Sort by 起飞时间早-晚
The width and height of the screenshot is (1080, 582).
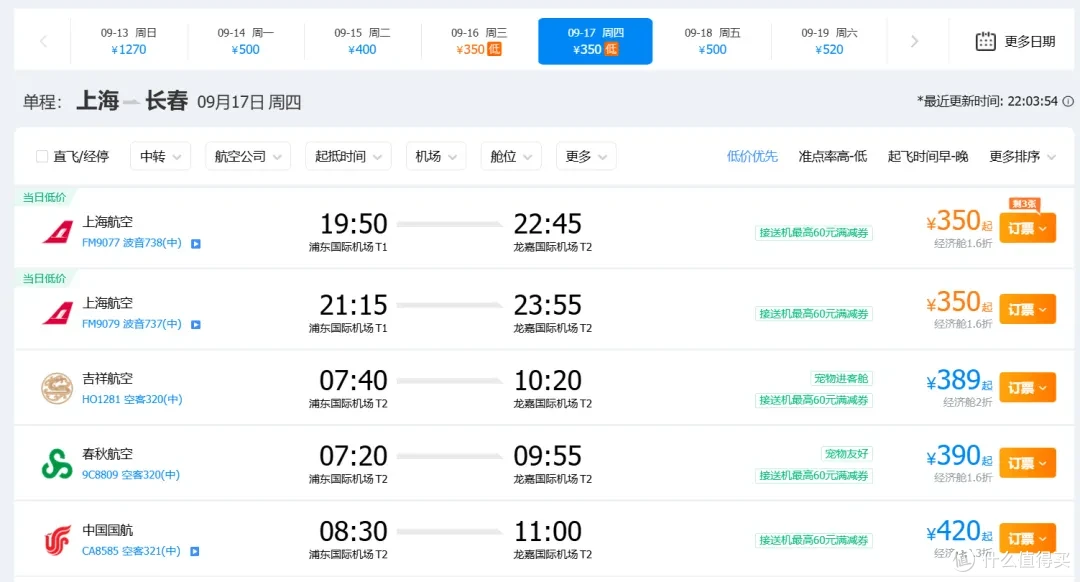click(928, 156)
